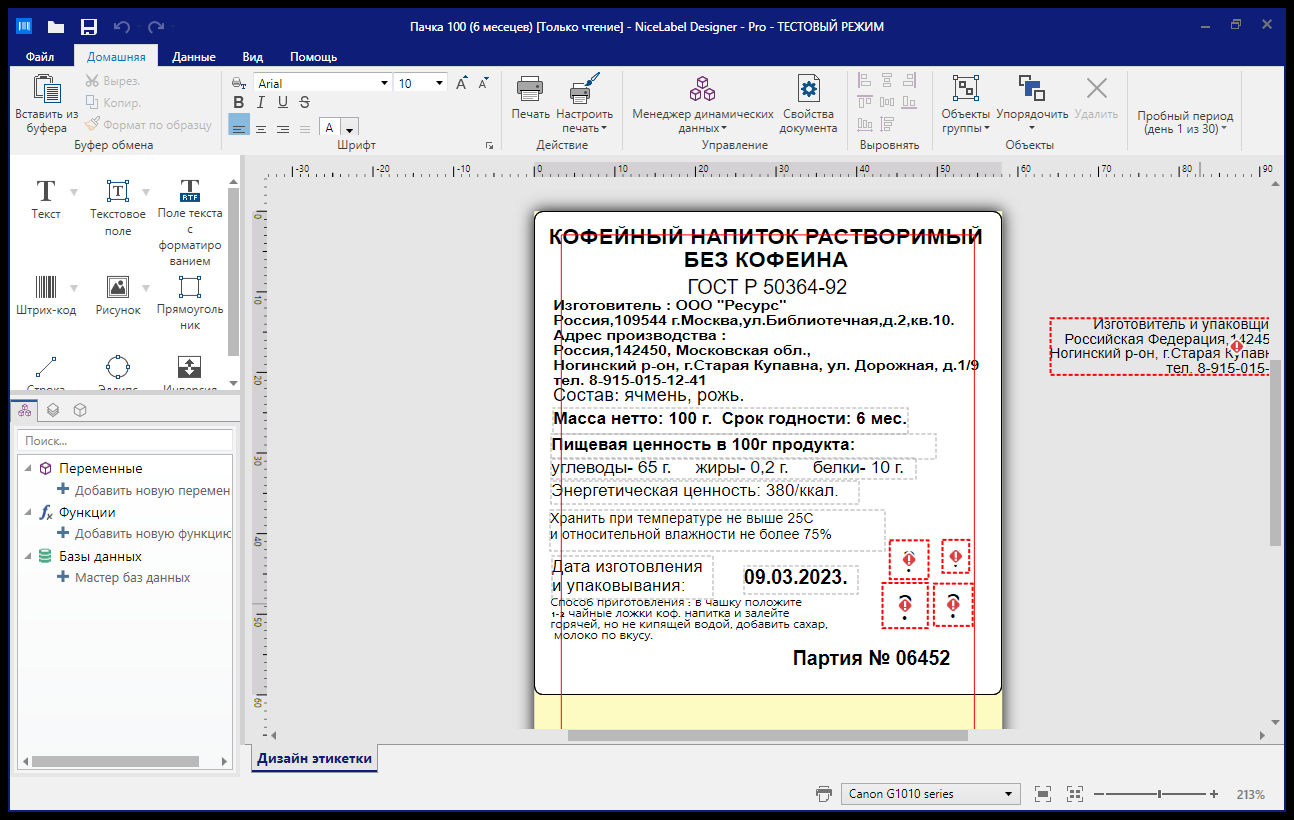Switch to the Данные ribbon tab
Screen dimensions: 1294x820
click(x=194, y=57)
